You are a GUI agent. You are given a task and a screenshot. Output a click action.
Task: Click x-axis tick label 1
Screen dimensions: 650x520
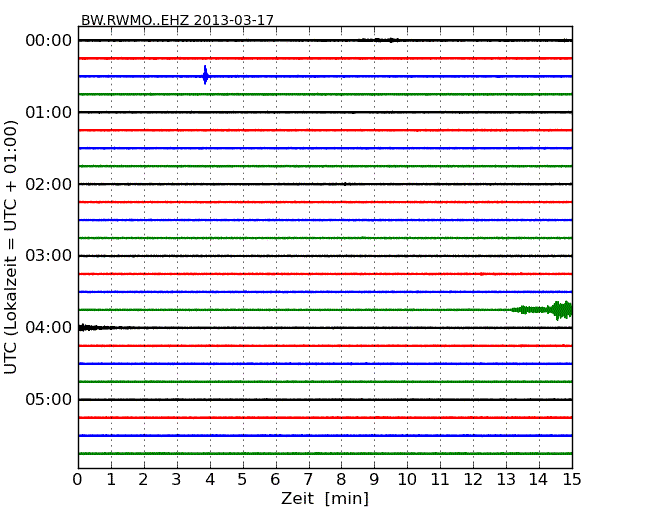[x=111, y=480]
